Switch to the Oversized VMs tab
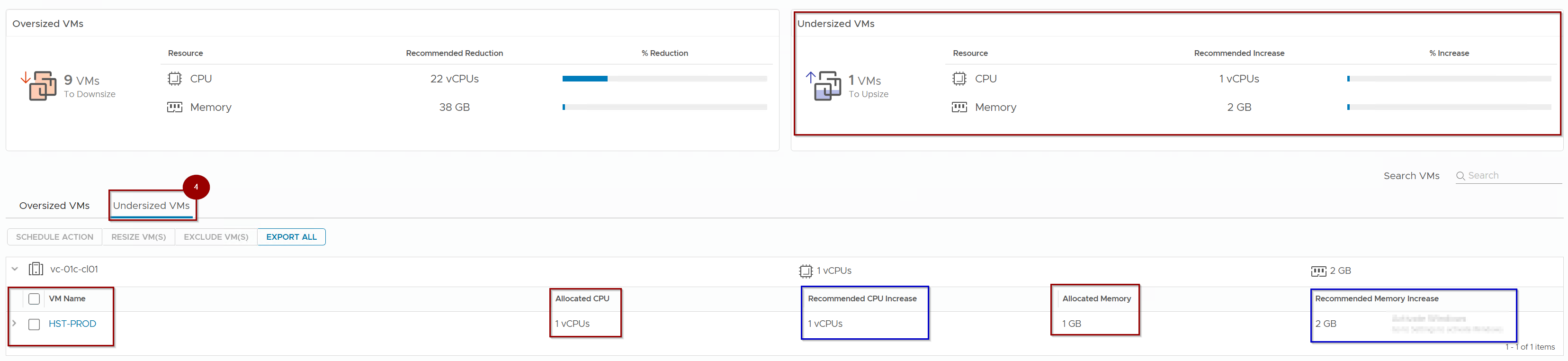 point(54,206)
